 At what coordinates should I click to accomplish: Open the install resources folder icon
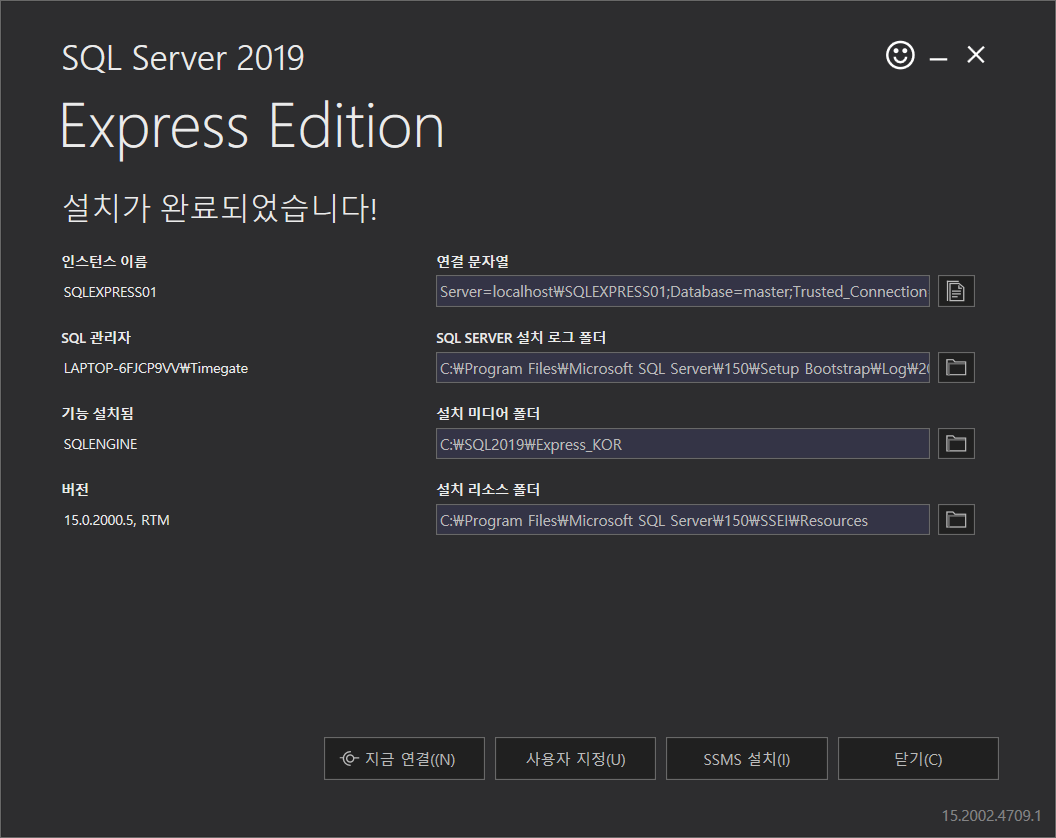pyautogui.click(x=956, y=519)
